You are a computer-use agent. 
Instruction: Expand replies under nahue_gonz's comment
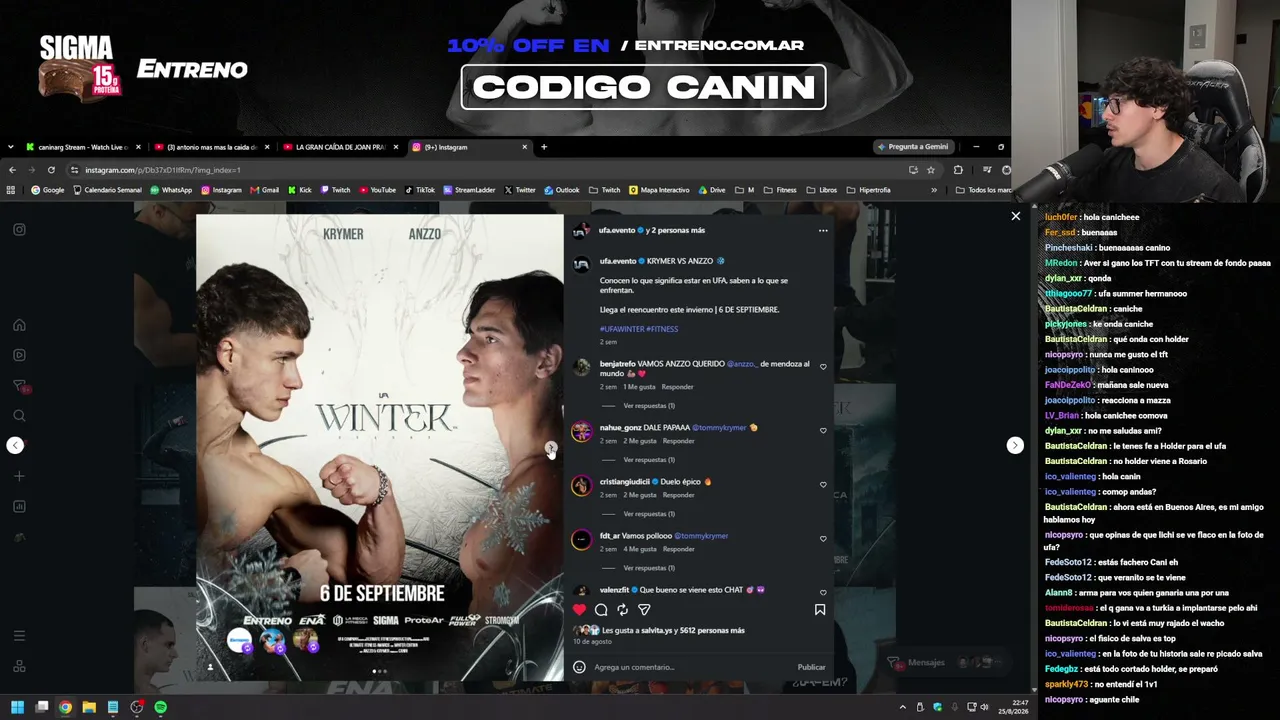[649, 460]
